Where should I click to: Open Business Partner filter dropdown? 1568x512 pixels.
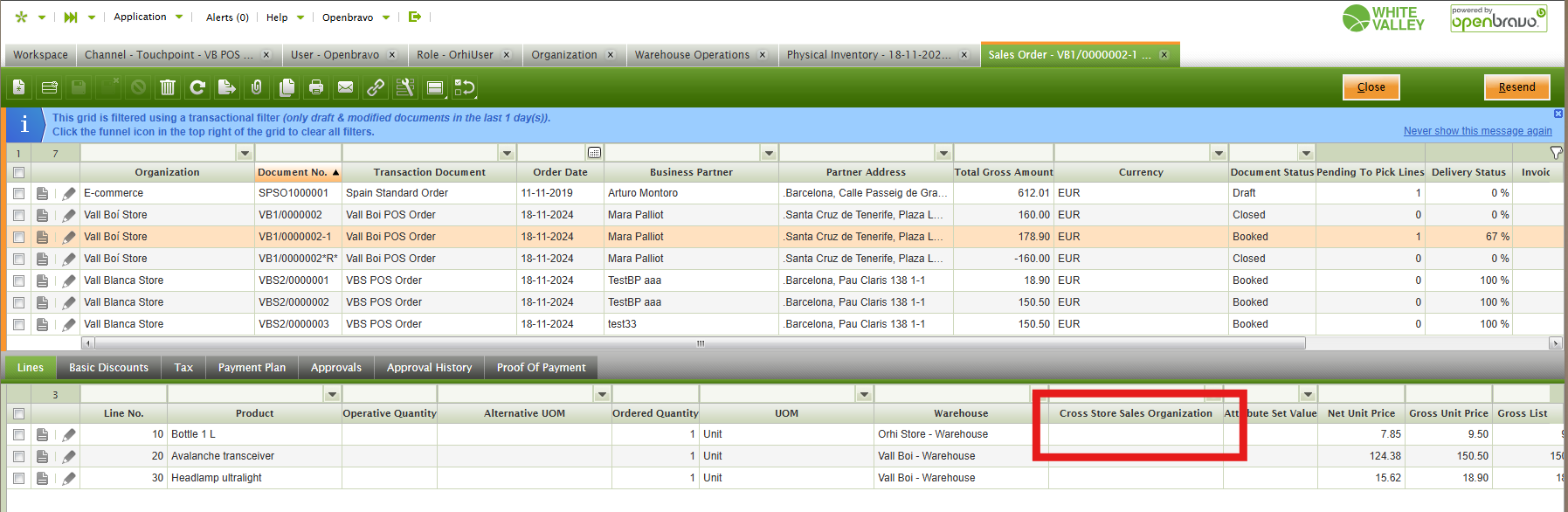[769, 153]
